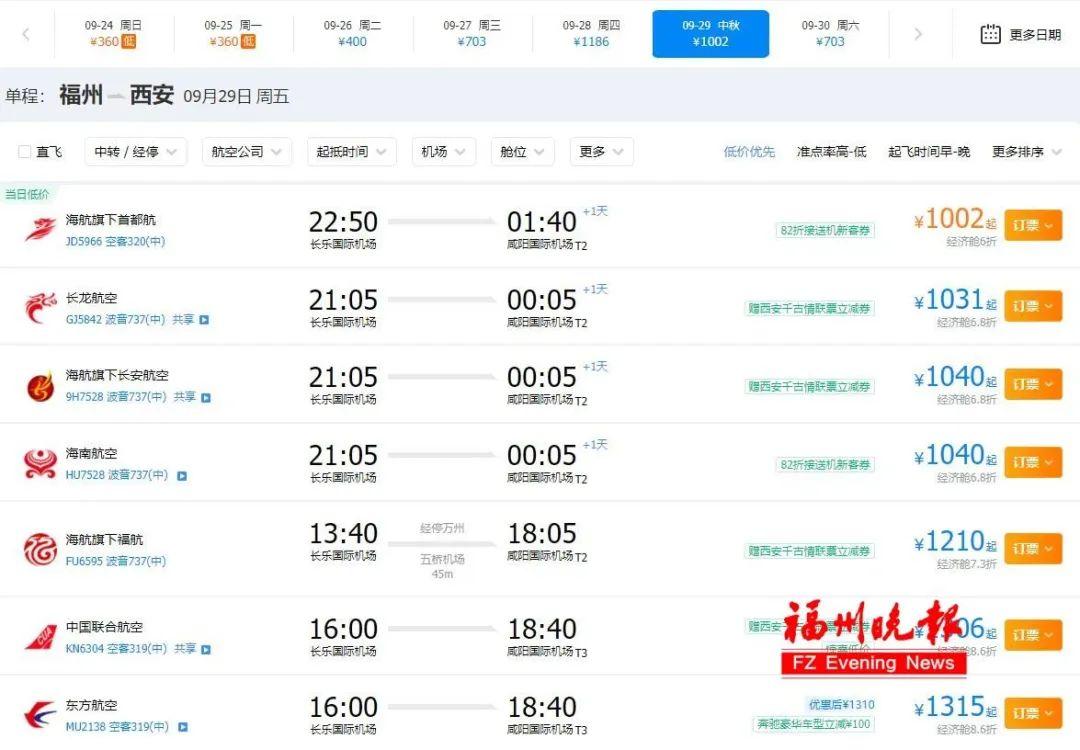The image size is (1080, 750).
Task: Enable the 直飞 direct-flight checkbox
Action: coord(25,151)
